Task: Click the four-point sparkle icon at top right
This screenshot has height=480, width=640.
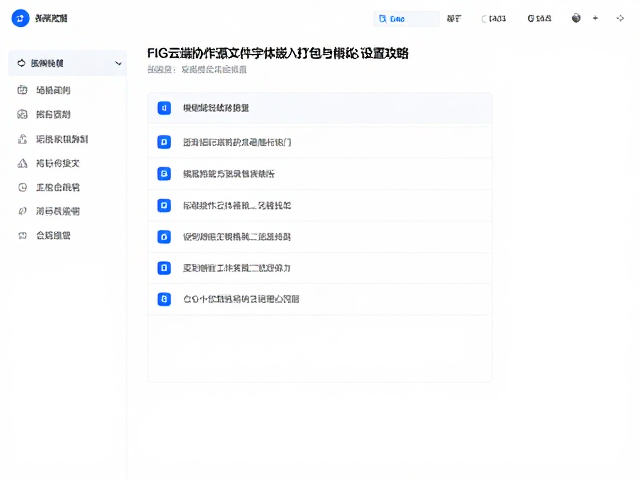Action: coord(620,18)
